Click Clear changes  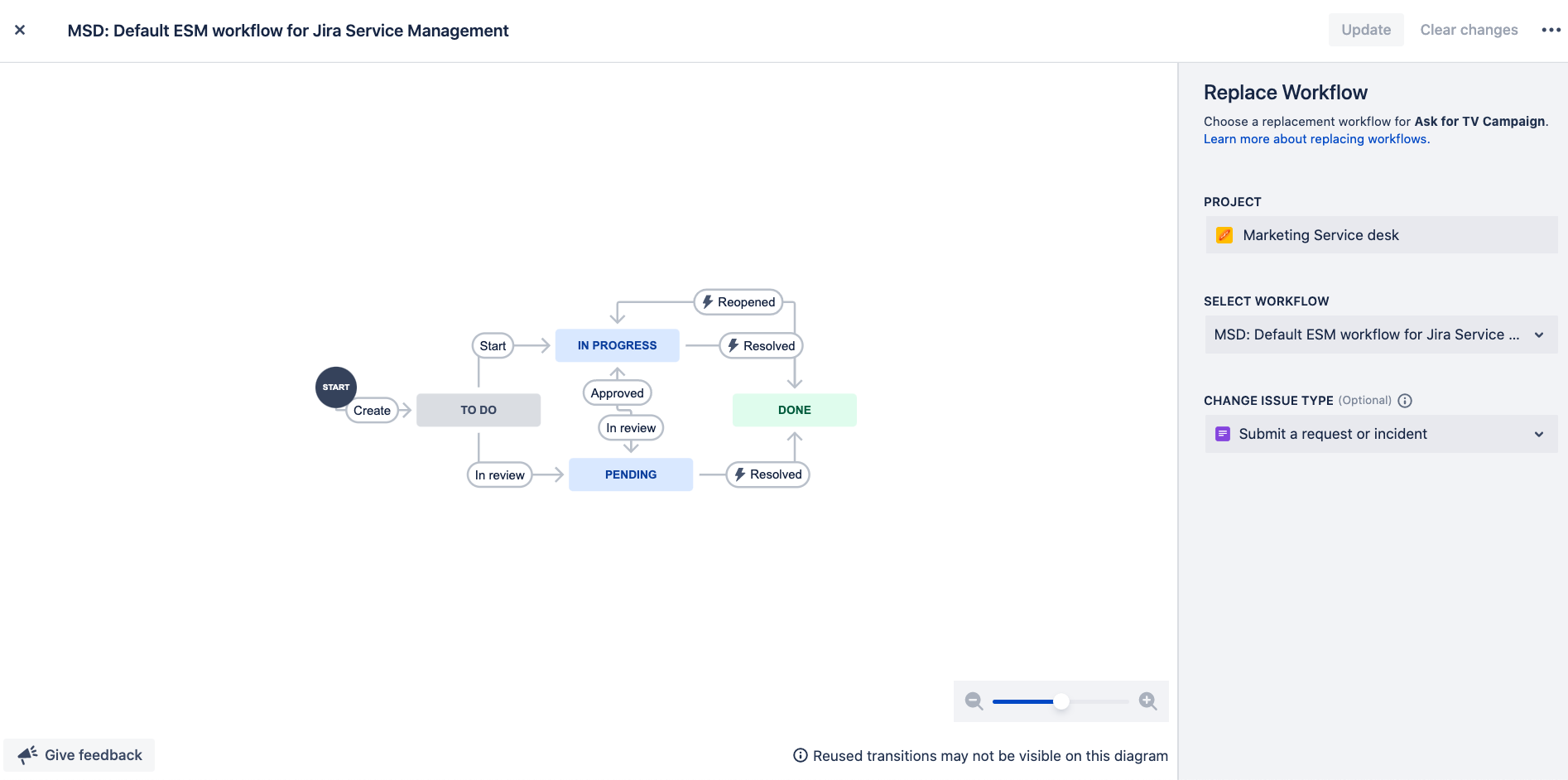(x=1469, y=30)
